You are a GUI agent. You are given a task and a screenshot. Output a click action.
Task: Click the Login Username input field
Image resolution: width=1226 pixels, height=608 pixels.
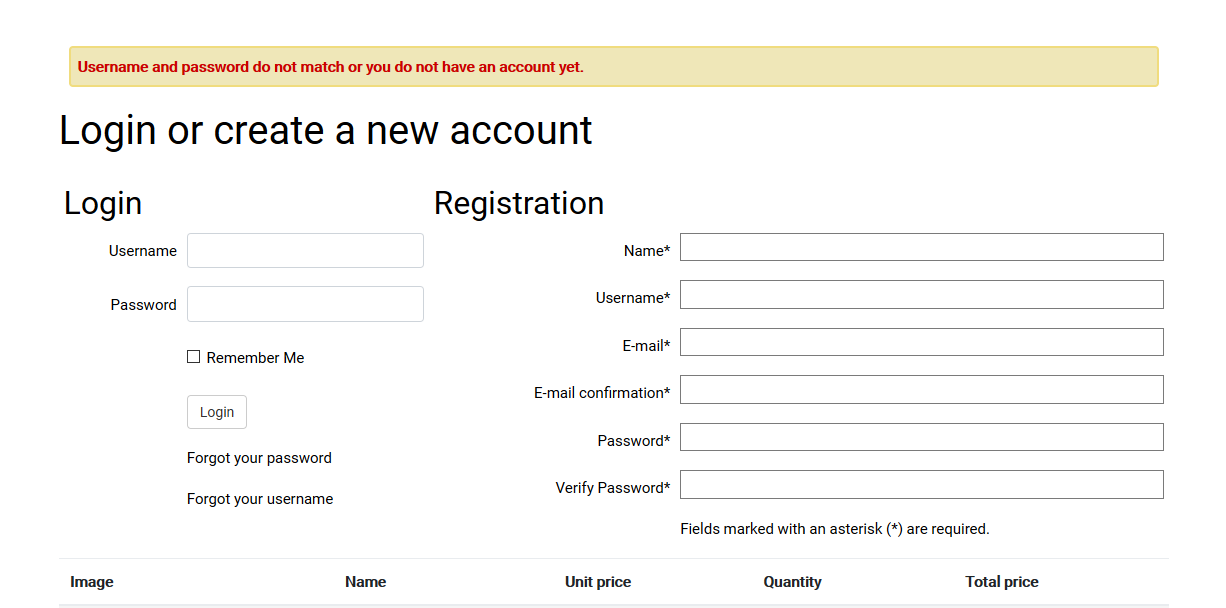tap(305, 251)
